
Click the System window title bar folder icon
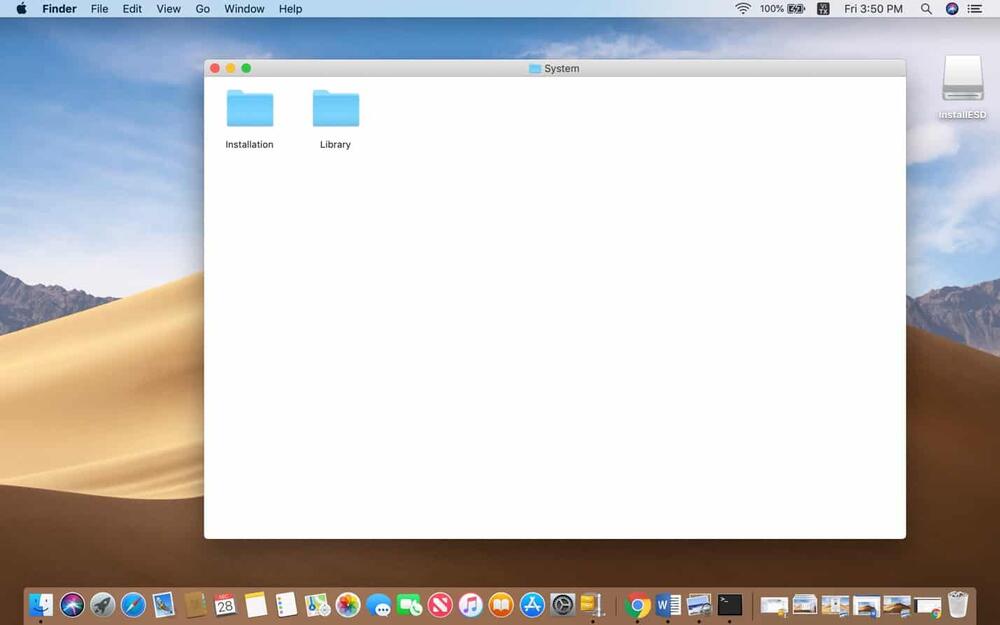(535, 69)
